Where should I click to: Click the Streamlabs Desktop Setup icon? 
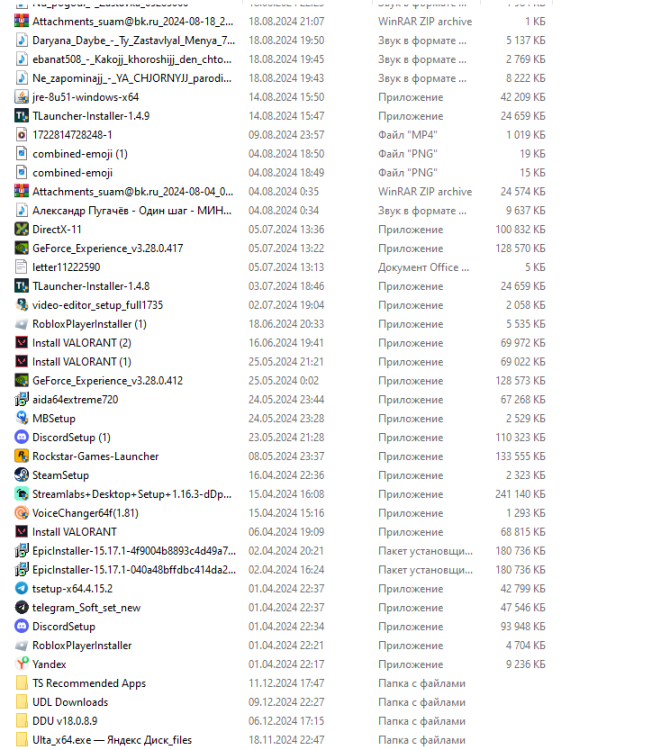click(x=21, y=494)
